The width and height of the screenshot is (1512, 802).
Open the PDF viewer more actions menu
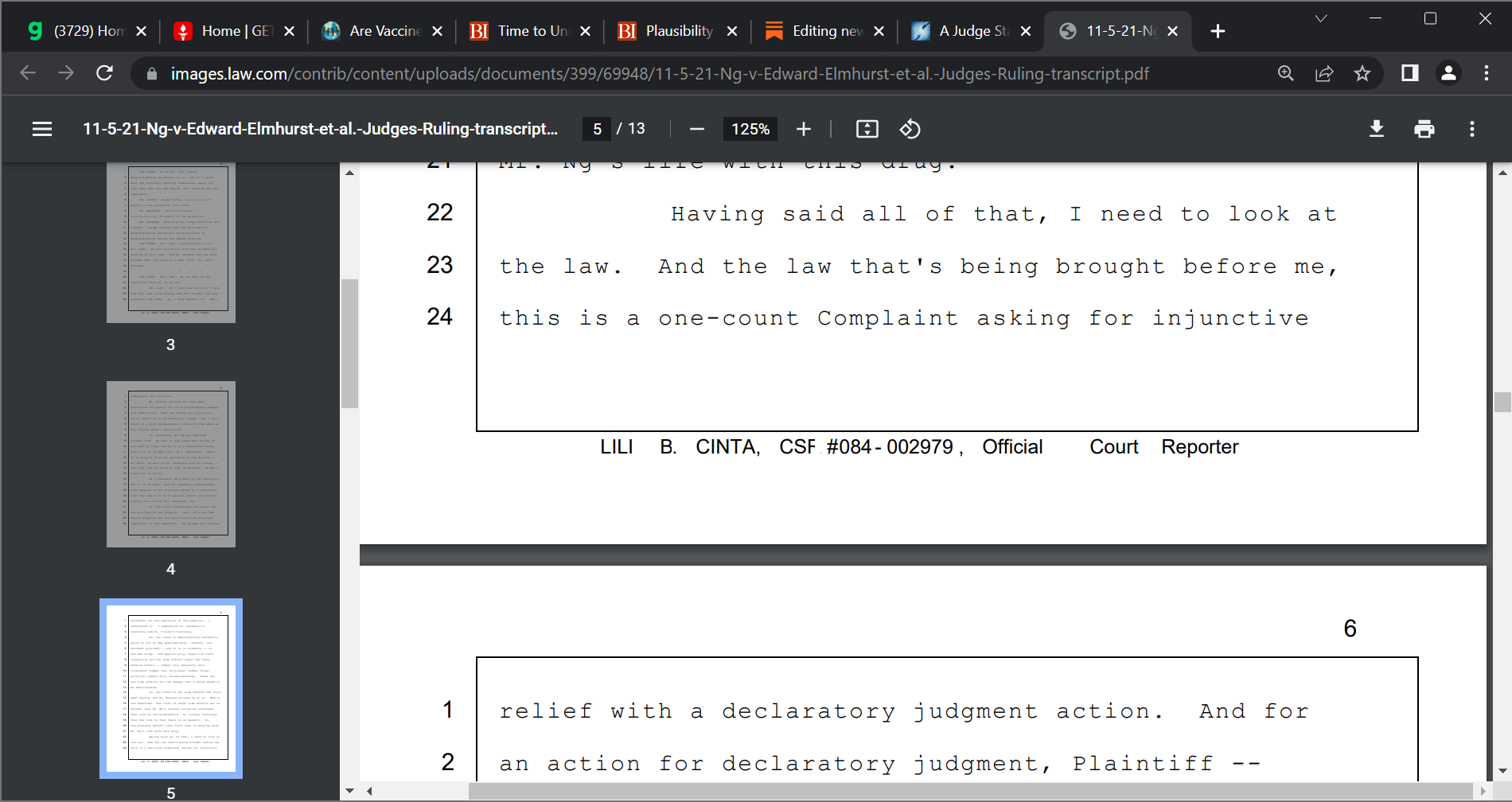1472,129
